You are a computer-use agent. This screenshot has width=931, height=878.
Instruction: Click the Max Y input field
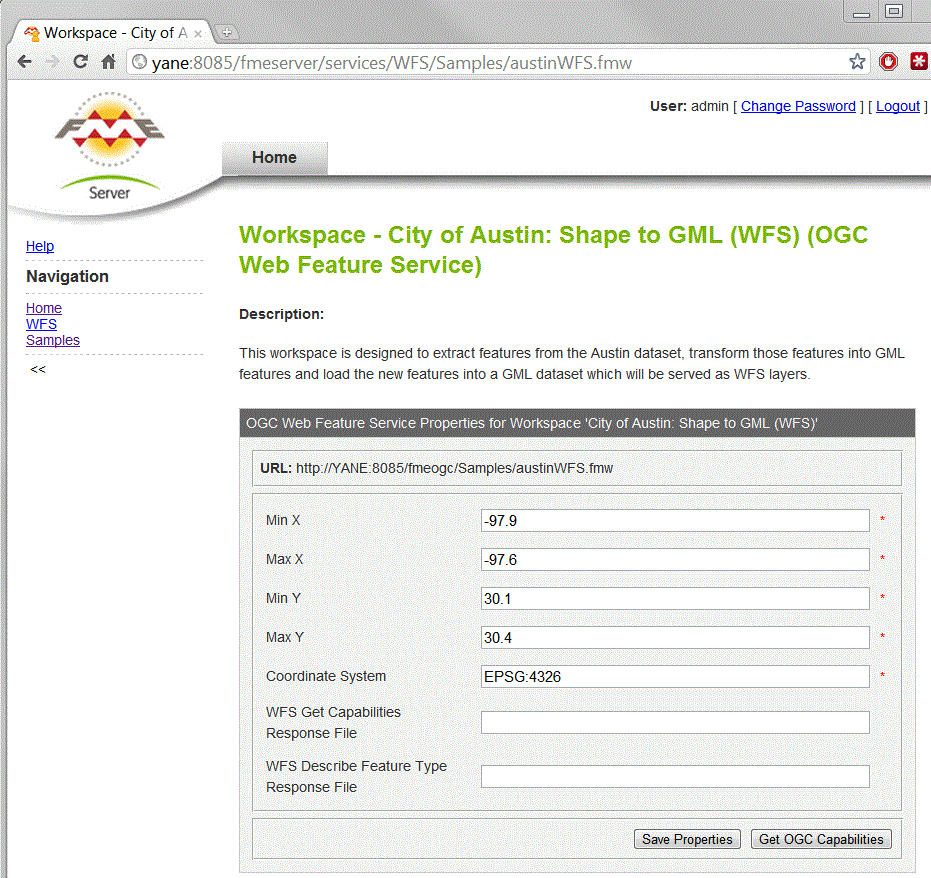click(x=675, y=638)
